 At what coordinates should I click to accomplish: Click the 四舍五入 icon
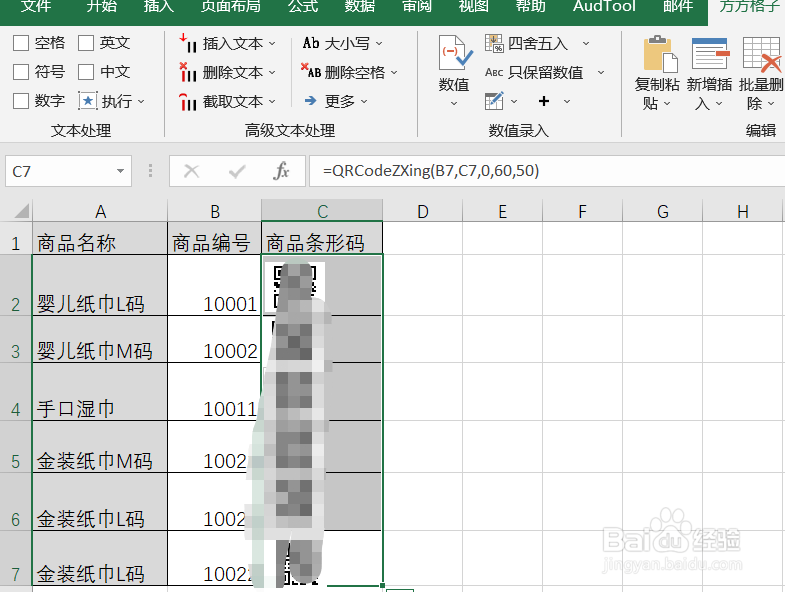494,44
